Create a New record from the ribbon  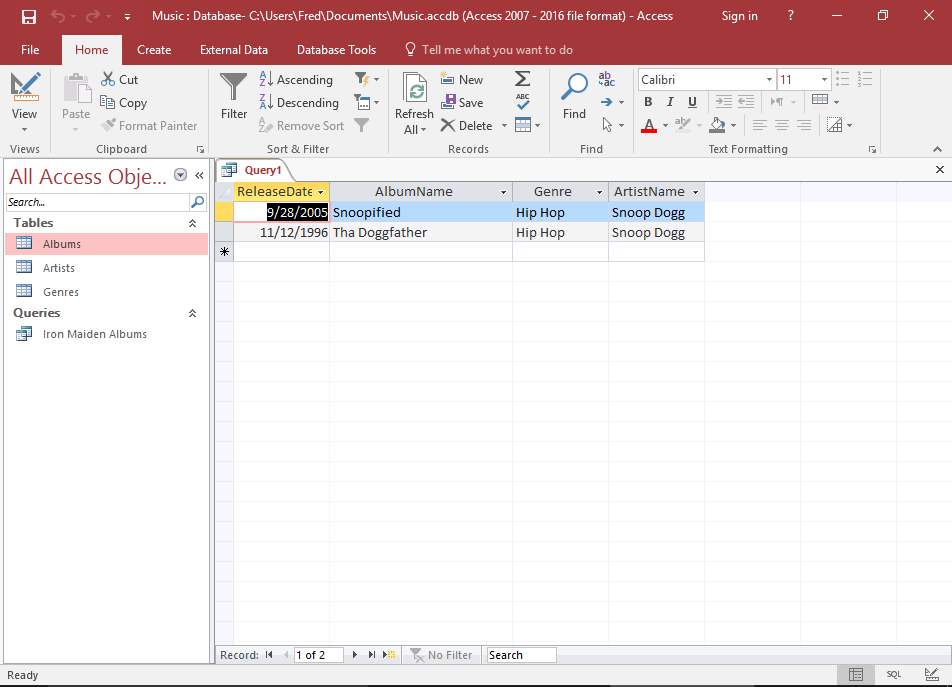pyautogui.click(x=461, y=80)
